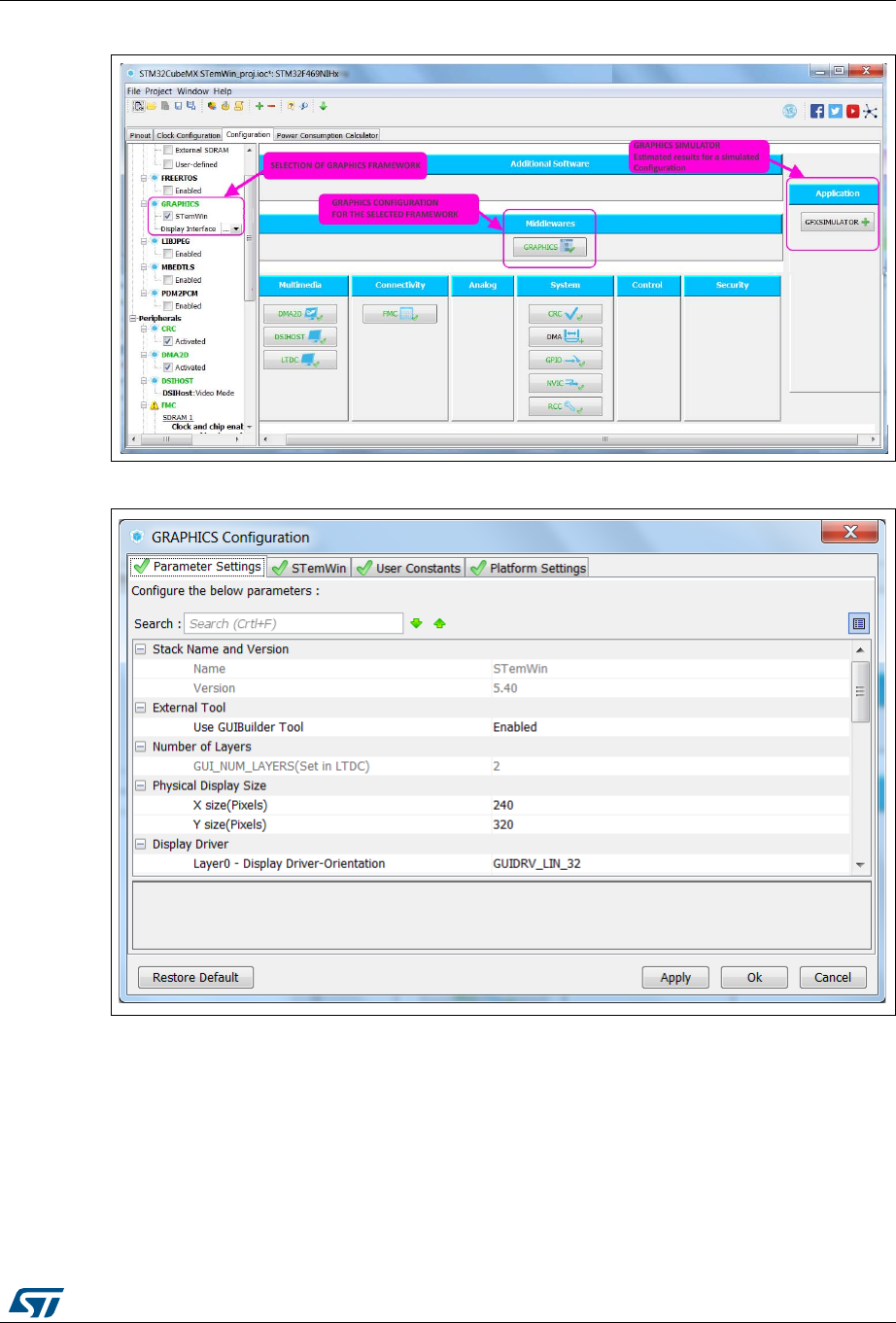Open the Window menu
This screenshot has height=1323, width=896.
pyautogui.click(x=192, y=91)
